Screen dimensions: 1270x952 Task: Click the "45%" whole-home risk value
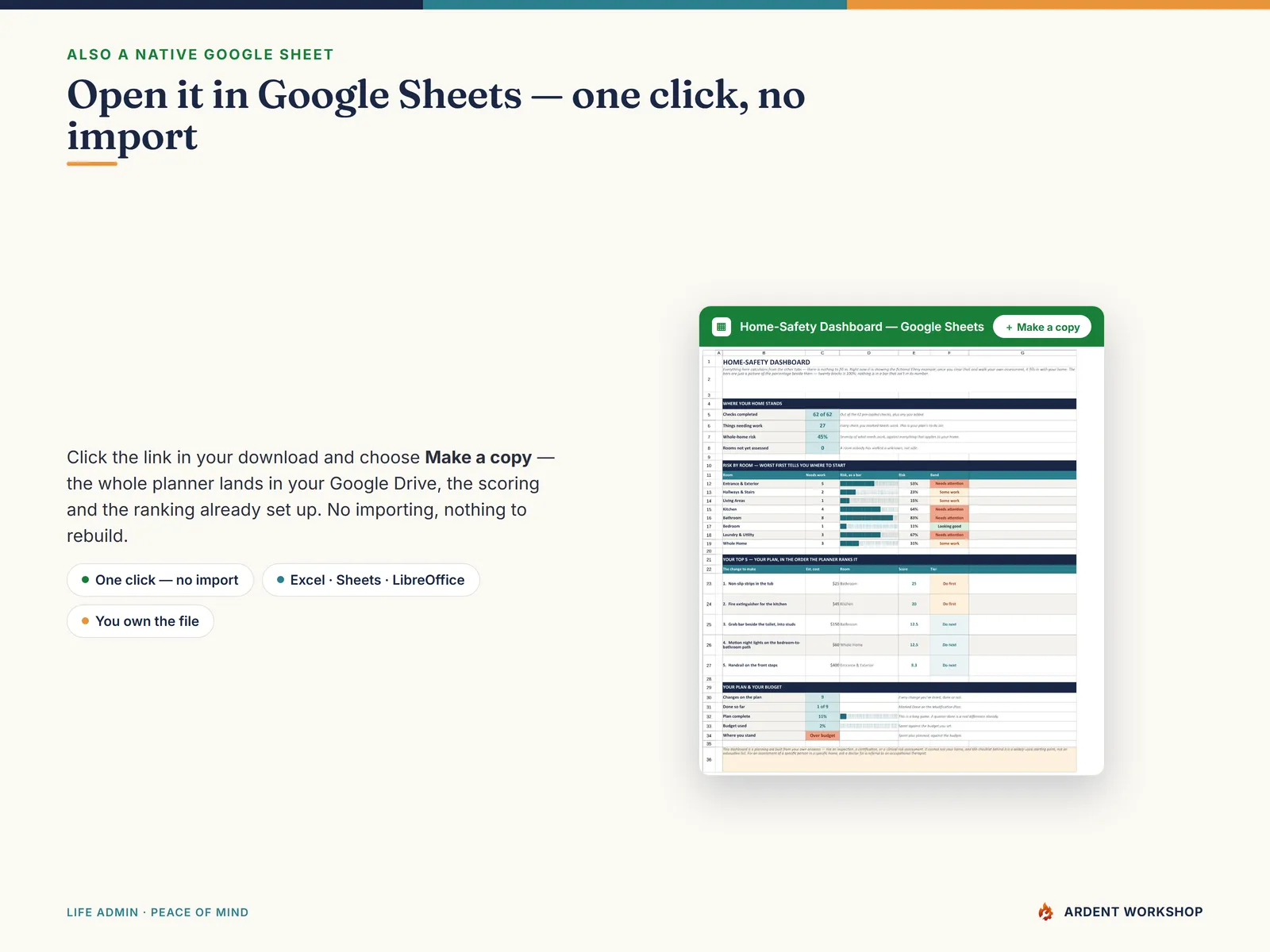[822, 437]
